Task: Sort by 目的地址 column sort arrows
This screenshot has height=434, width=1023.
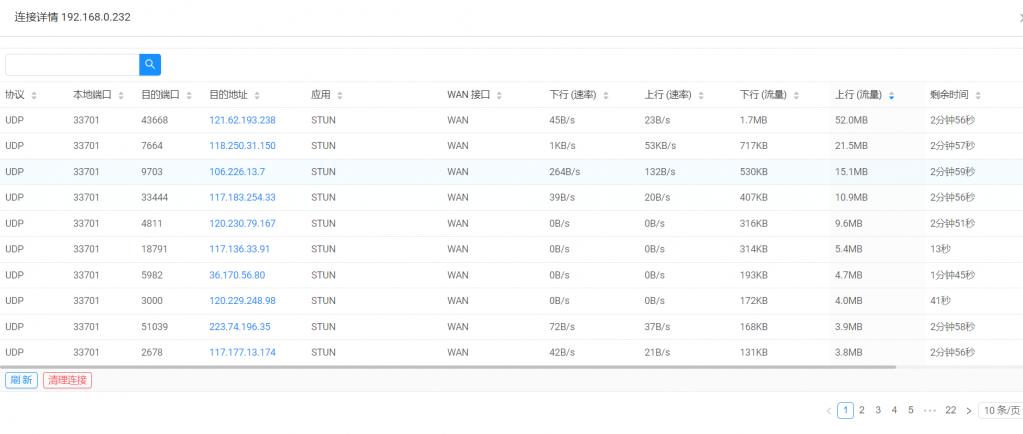Action: click(x=257, y=95)
